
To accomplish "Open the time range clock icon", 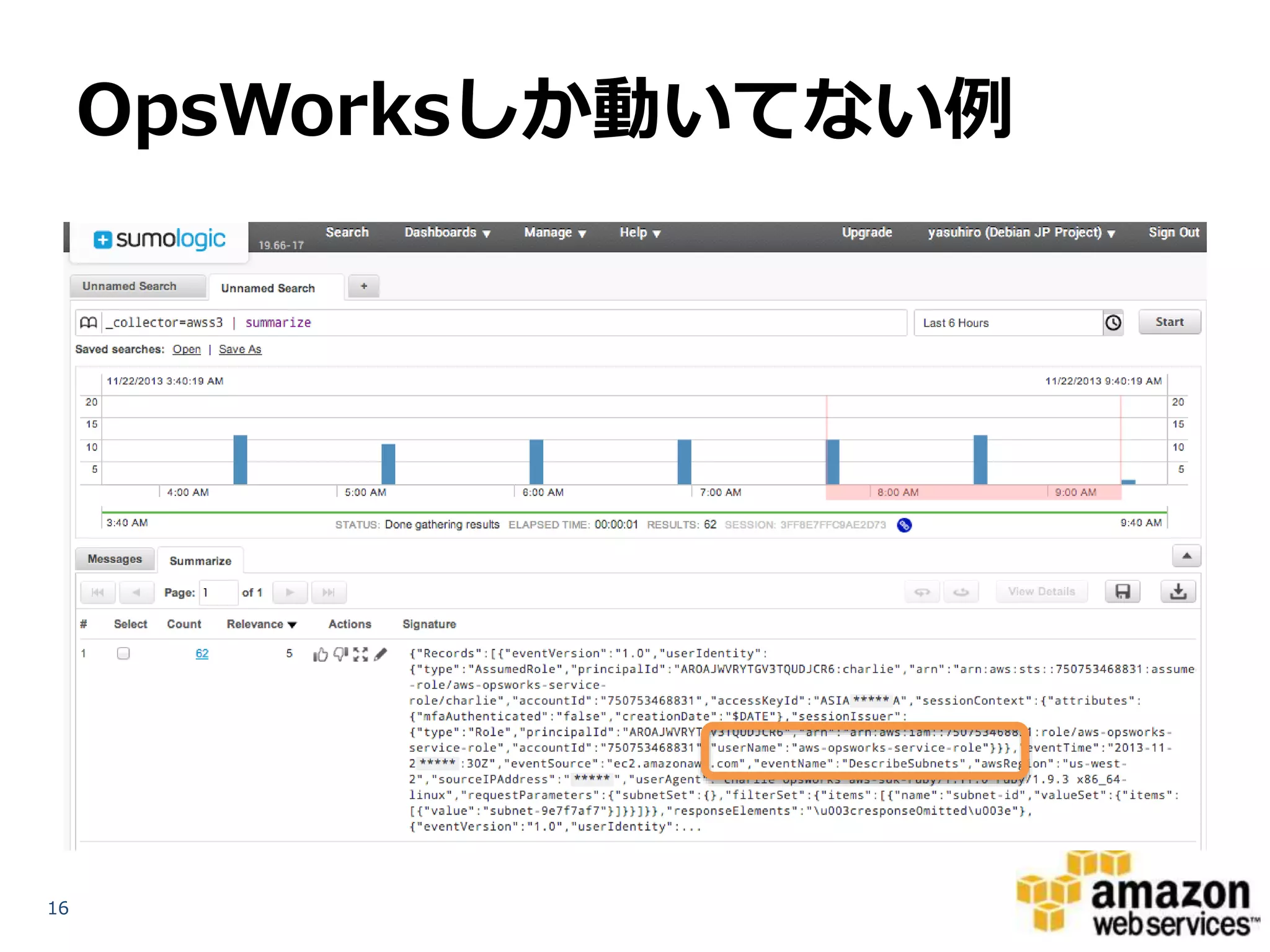I will click(1113, 322).
